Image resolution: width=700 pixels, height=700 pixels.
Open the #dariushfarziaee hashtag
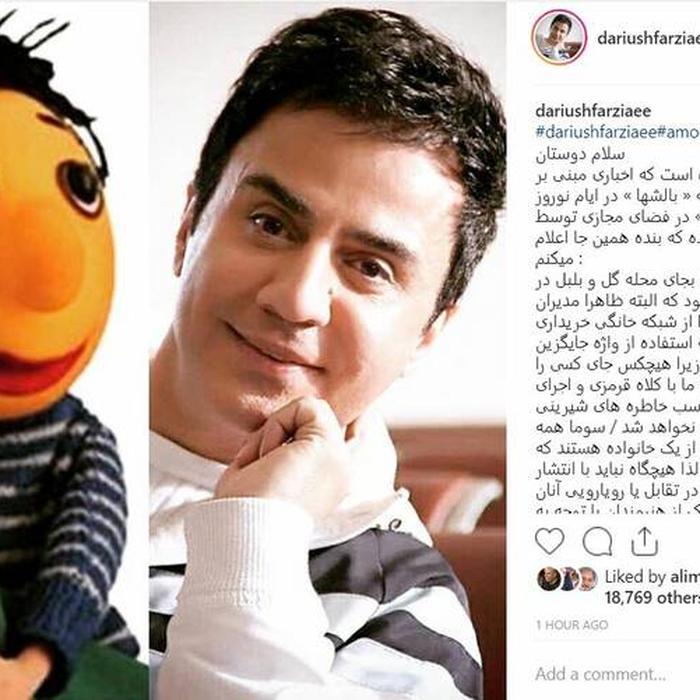[x=596, y=133]
